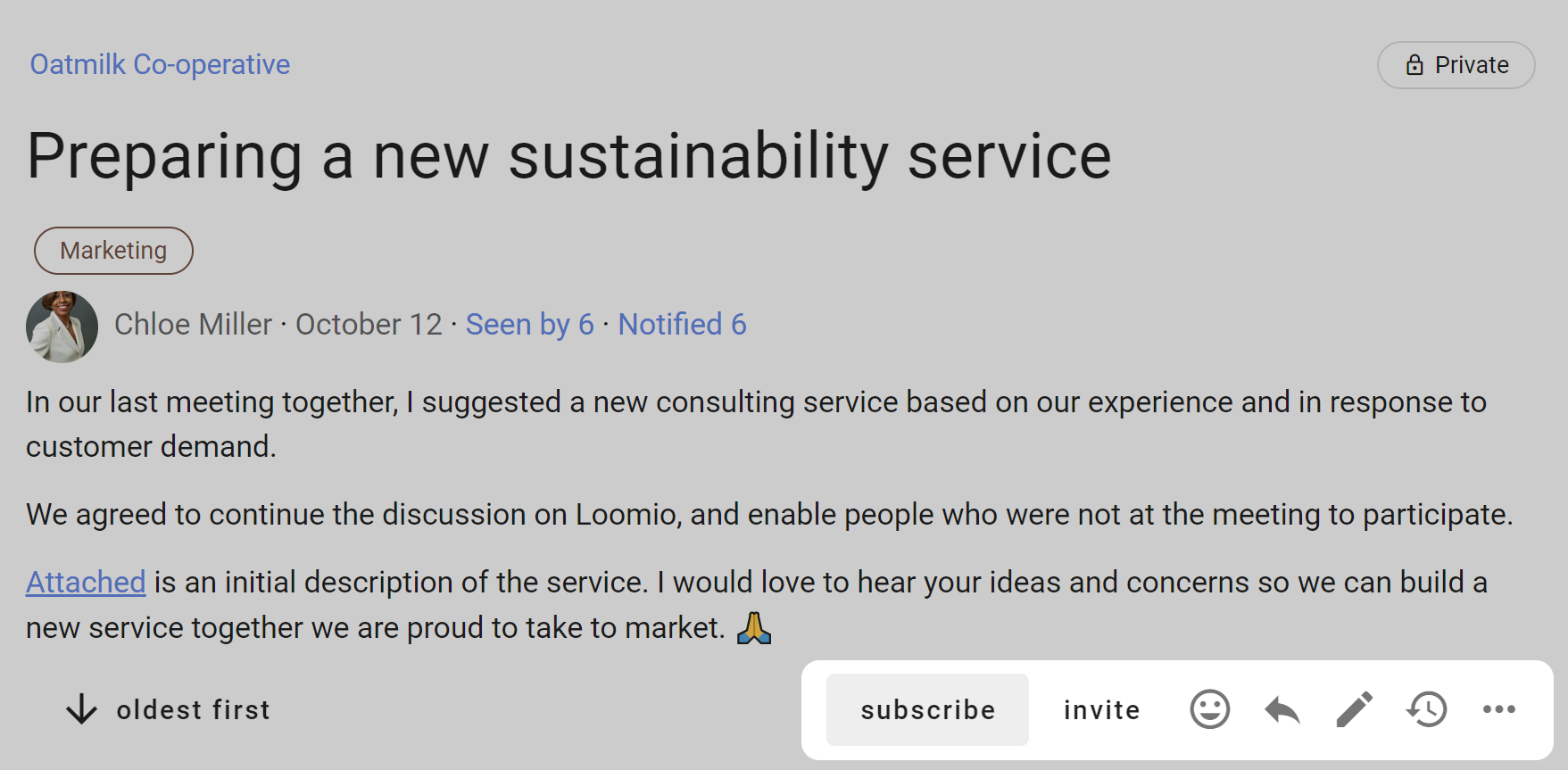The image size is (1568, 770).
Task: Subscribe to this thread
Action: pyautogui.click(x=927, y=709)
